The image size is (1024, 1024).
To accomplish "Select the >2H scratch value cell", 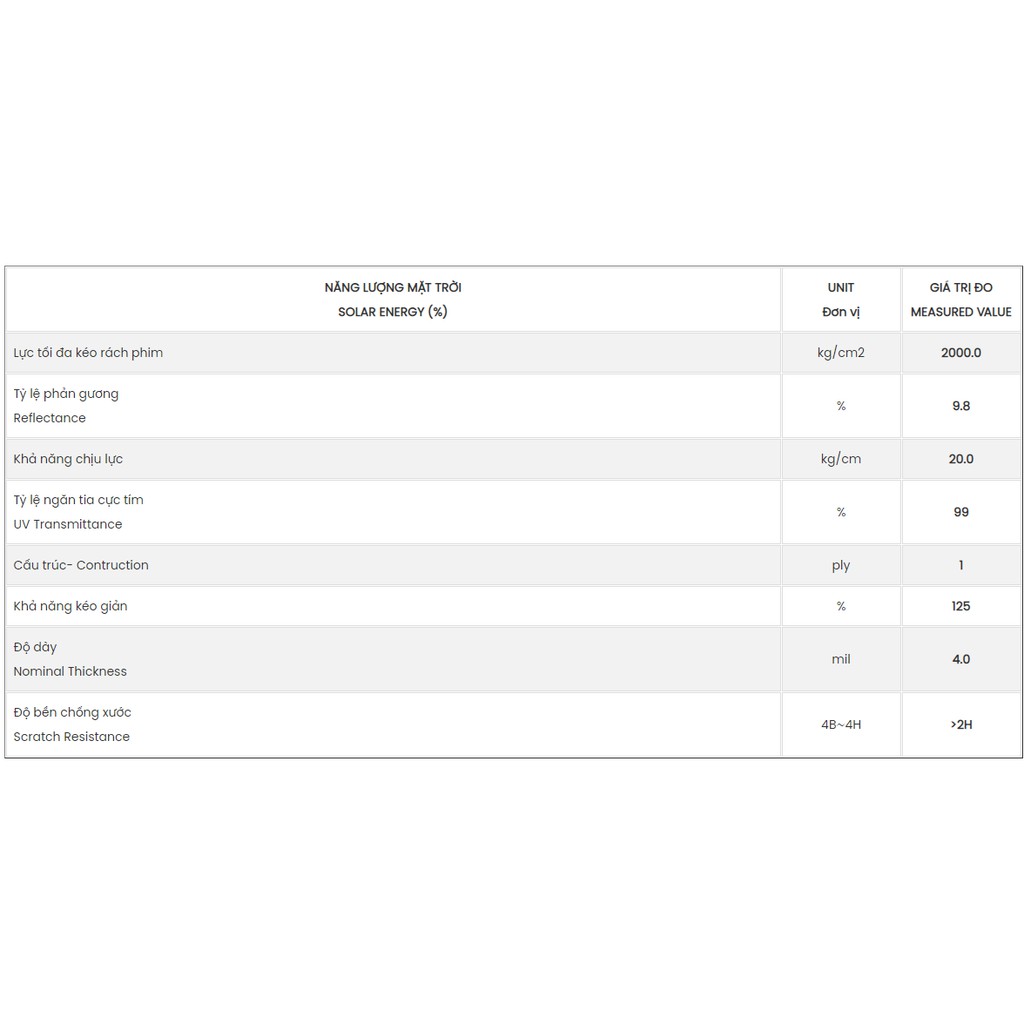I will click(x=961, y=724).
